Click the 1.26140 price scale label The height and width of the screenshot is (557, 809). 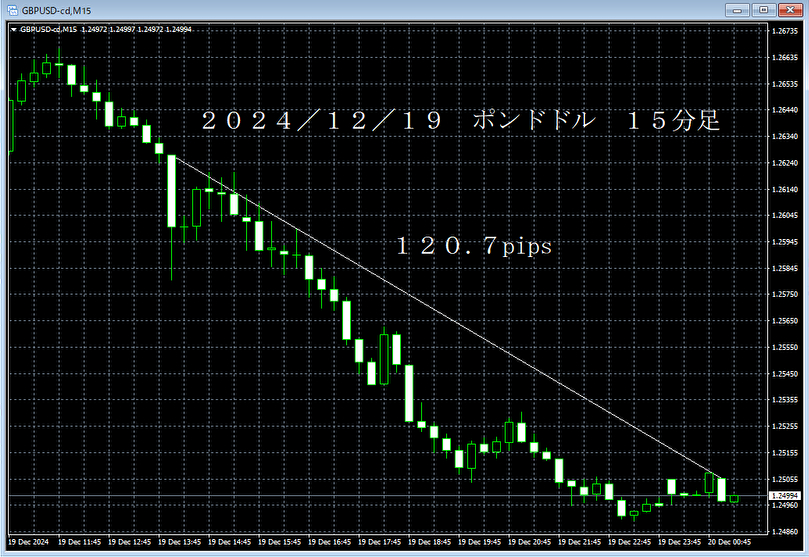(x=785, y=189)
